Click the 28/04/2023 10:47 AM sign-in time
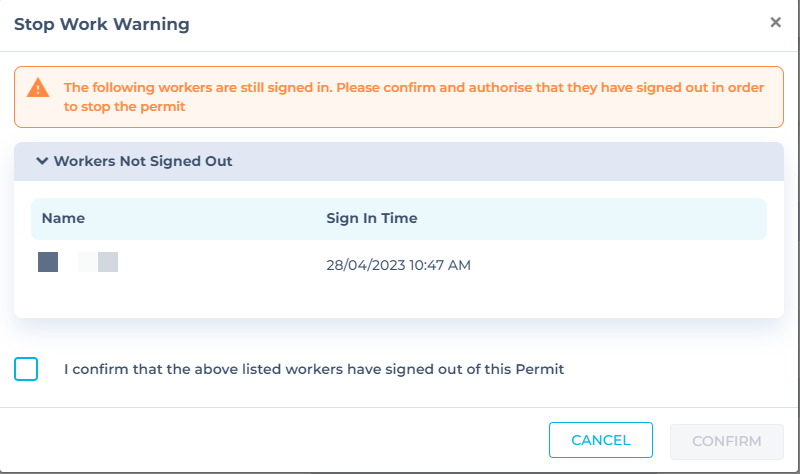Screen dimensions: 800x474 (398, 265)
